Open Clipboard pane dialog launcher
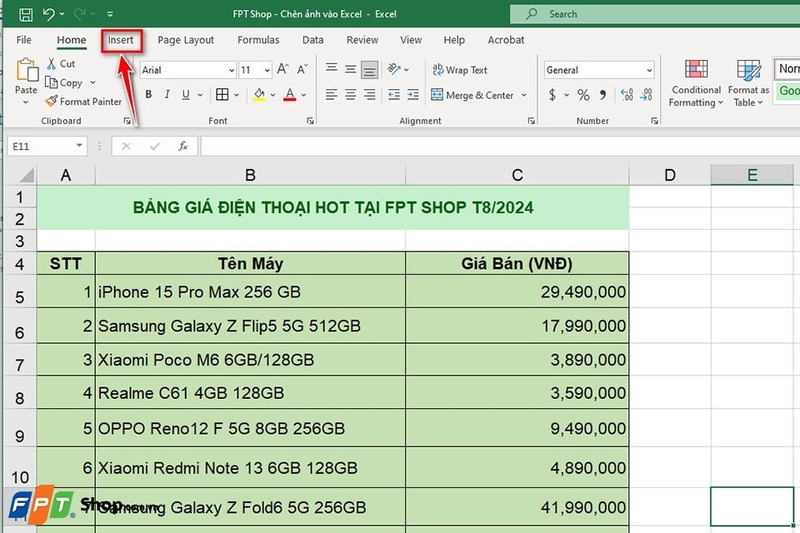This screenshot has width=800, height=533. click(x=127, y=121)
